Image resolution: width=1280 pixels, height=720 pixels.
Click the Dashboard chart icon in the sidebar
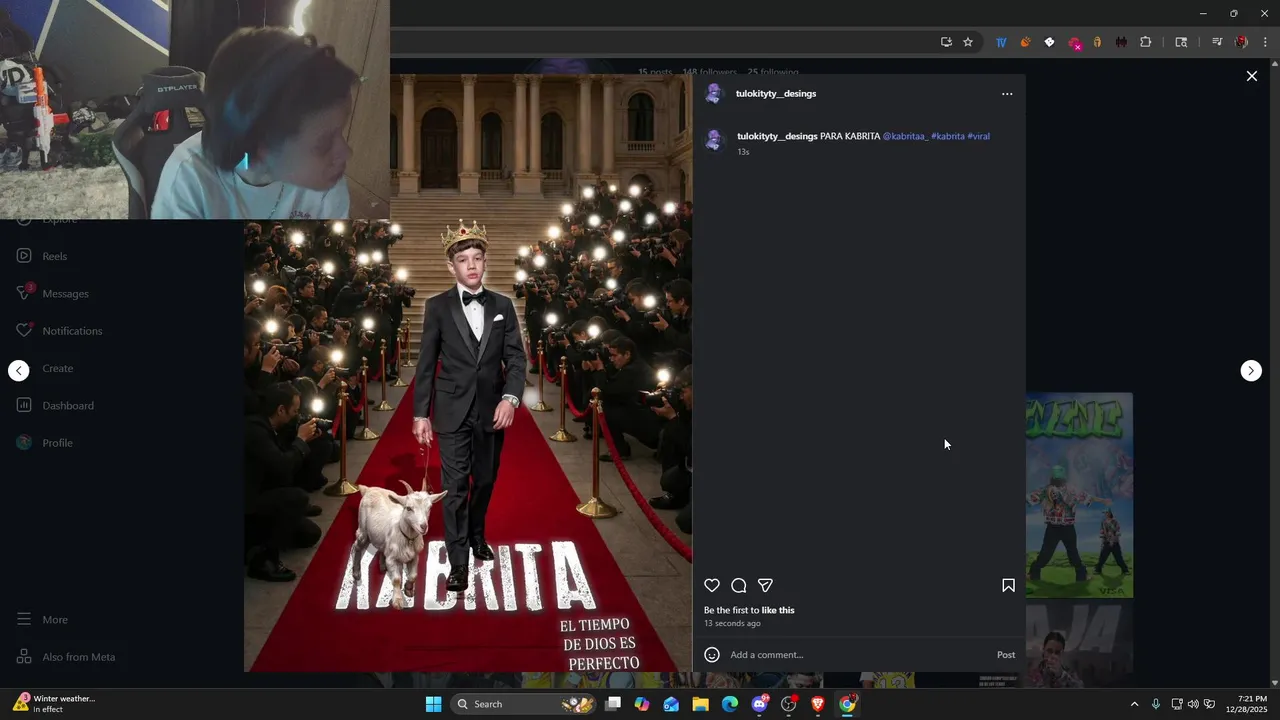coord(24,405)
